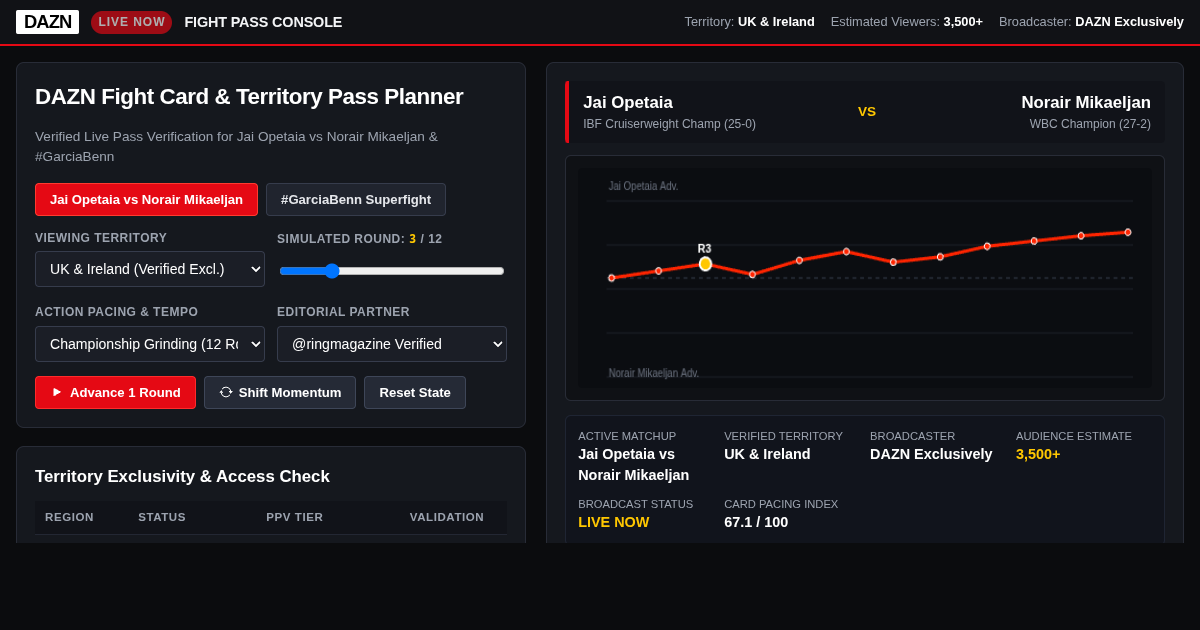Open the Editorial Partner dropdown
1200x630 pixels.
point(392,344)
